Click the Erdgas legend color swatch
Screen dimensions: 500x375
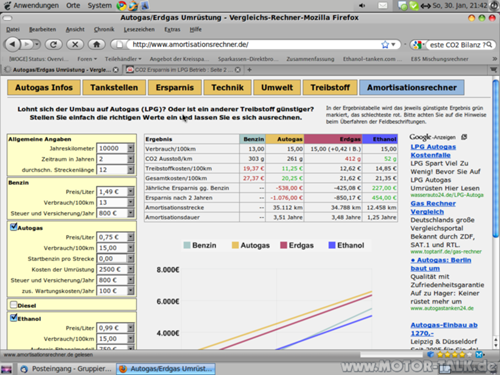coord(284,245)
